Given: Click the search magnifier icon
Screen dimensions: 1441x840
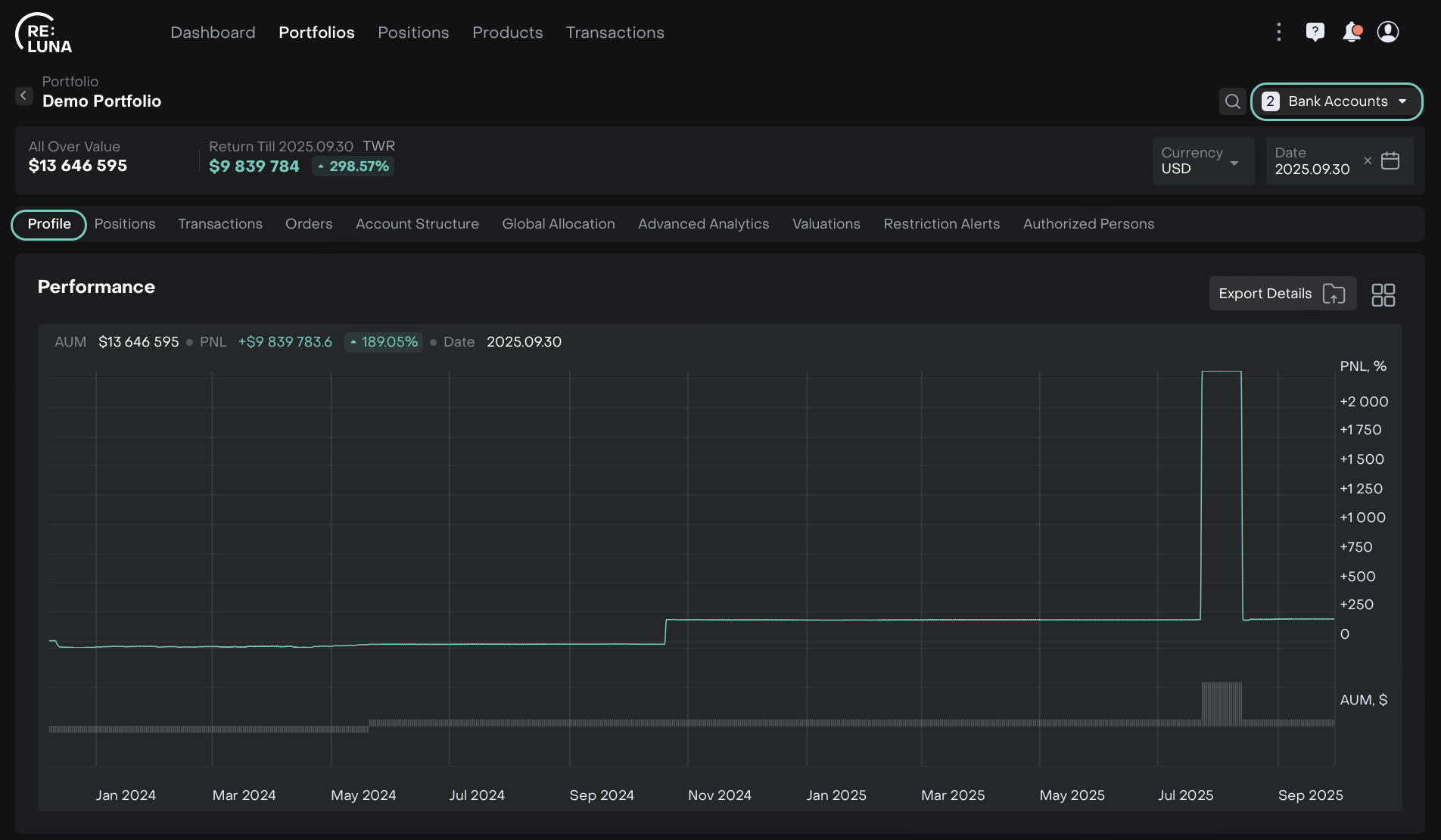Looking at the screenshot, I should coord(1232,101).
